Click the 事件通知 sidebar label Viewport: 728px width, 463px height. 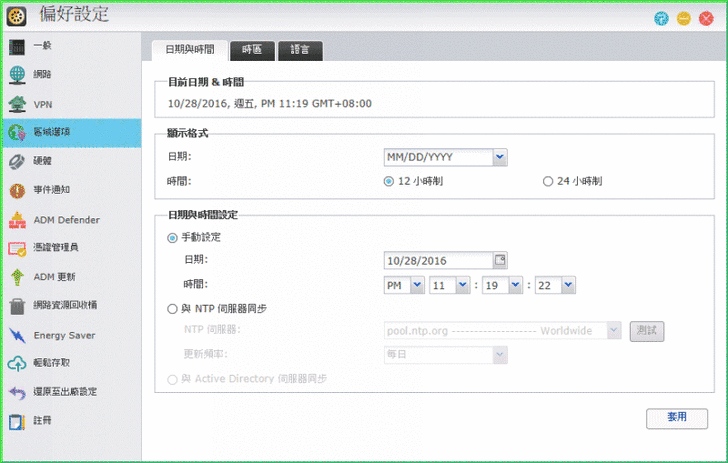pos(51,189)
